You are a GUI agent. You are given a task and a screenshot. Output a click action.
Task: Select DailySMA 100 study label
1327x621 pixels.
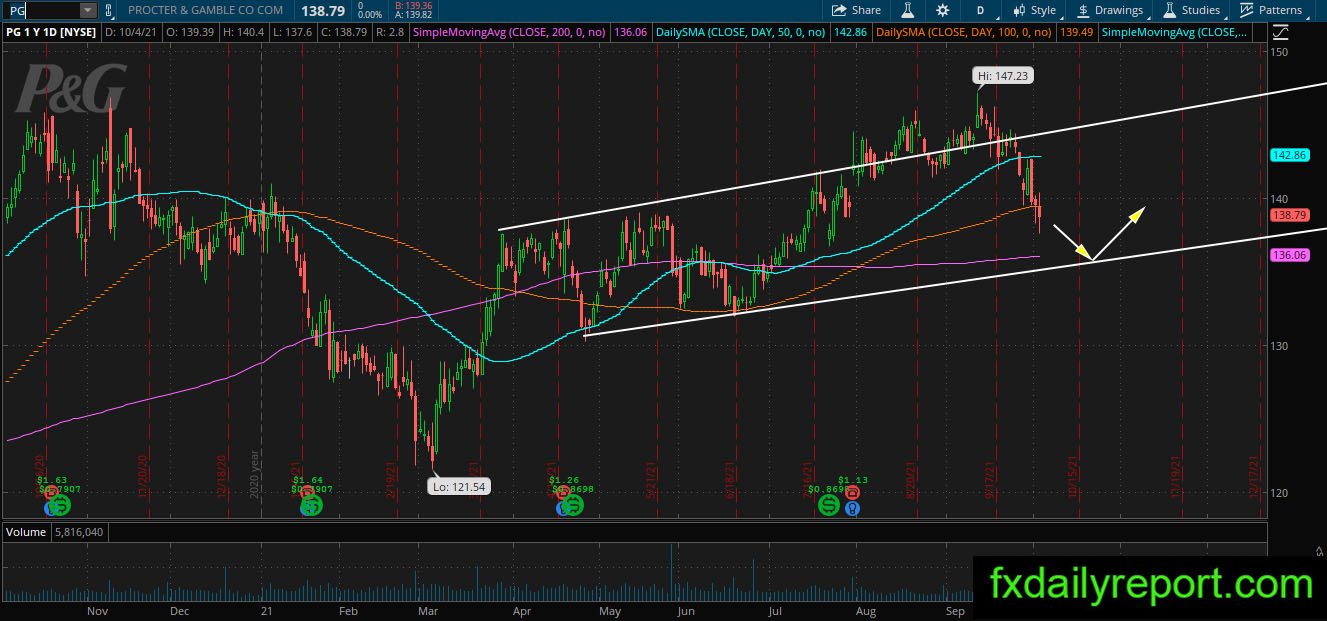pyautogui.click(x=964, y=33)
